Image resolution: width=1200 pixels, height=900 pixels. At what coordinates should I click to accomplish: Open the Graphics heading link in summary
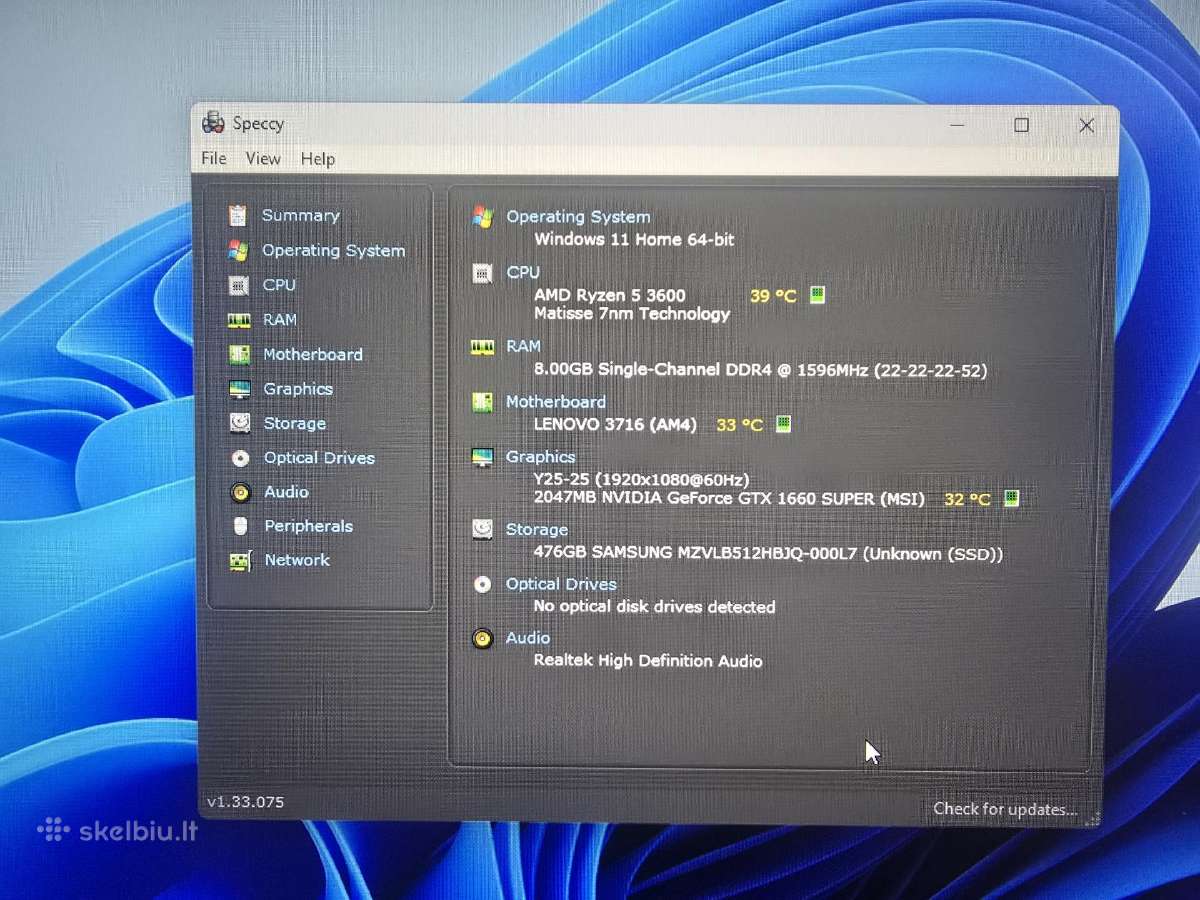pos(541,457)
